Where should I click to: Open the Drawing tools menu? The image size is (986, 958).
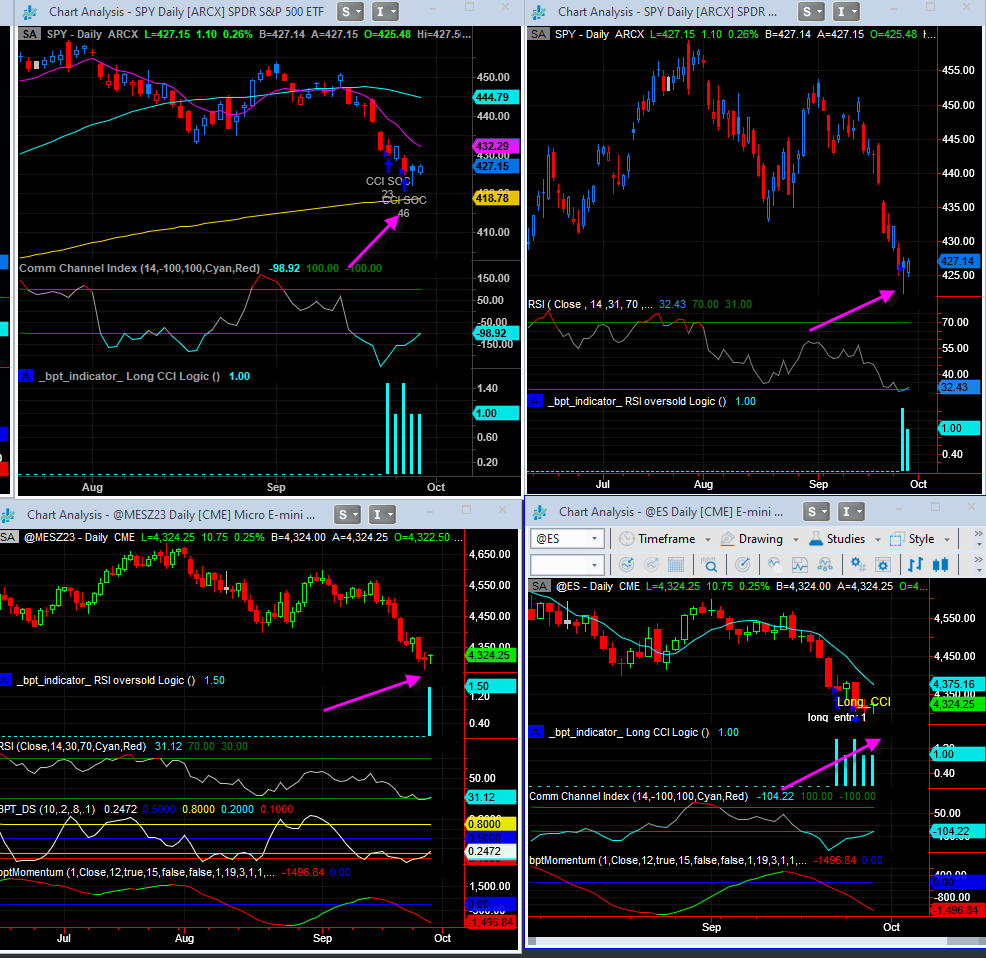[x=760, y=539]
